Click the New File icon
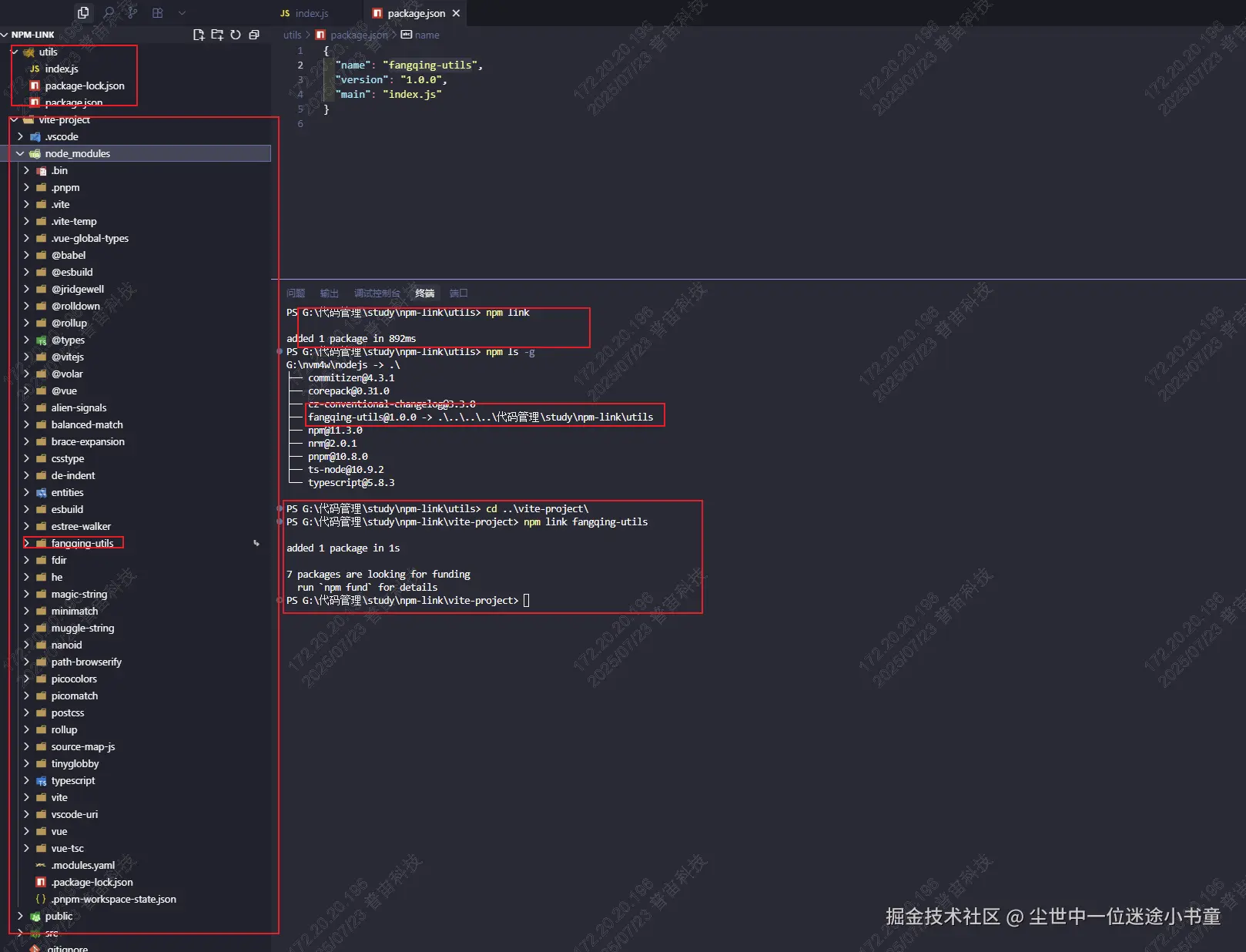This screenshot has height=952, width=1246. coord(199,35)
